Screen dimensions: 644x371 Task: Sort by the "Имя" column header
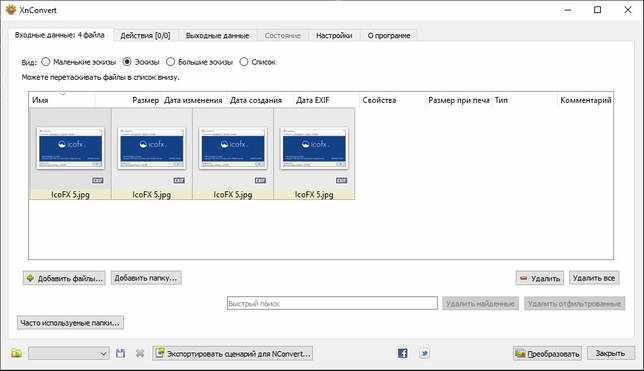point(62,100)
